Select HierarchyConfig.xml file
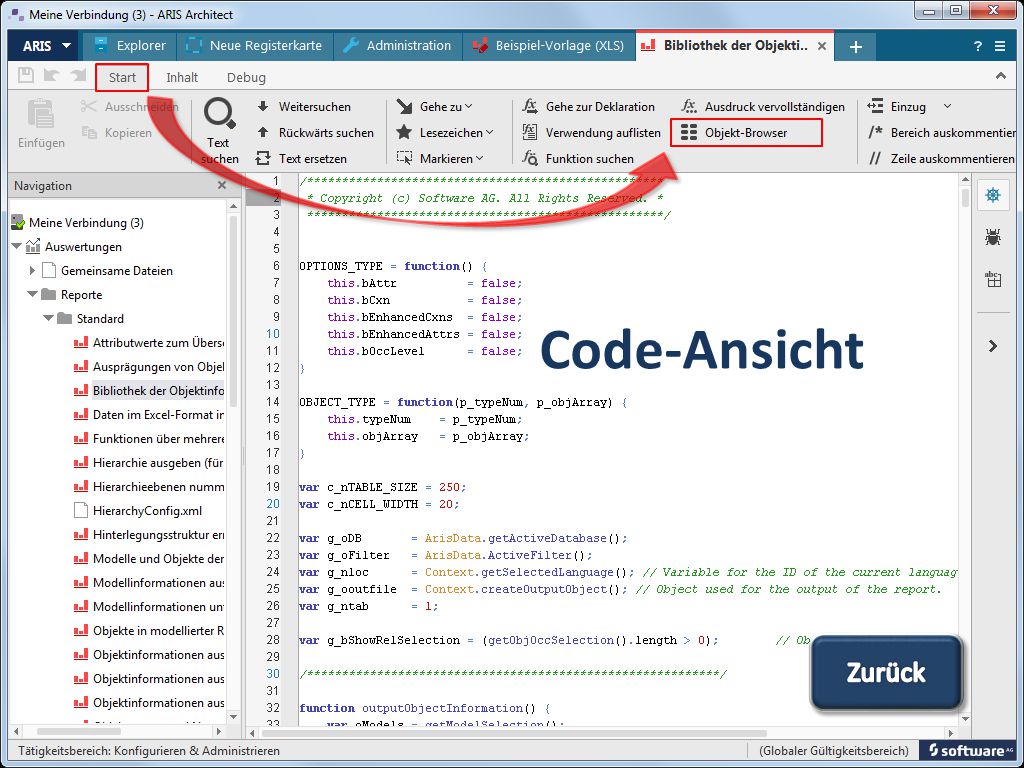The height and width of the screenshot is (768, 1024). (147, 511)
